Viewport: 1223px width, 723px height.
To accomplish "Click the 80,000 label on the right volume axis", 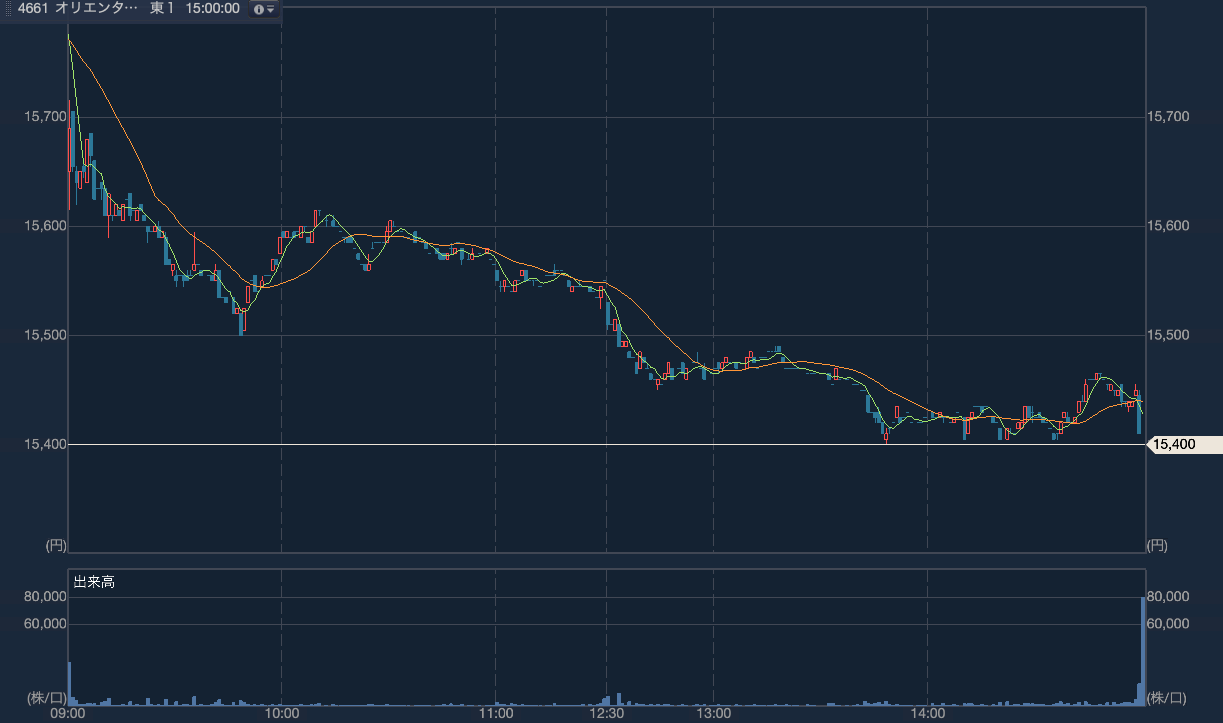I will tap(1167, 597).
